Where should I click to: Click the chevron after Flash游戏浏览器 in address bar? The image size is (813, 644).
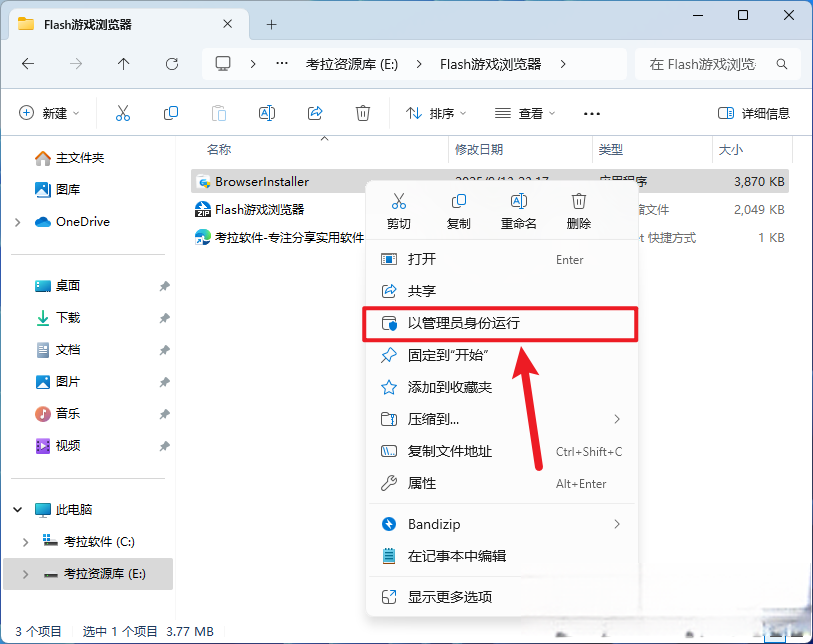click(x=563, y=64)
